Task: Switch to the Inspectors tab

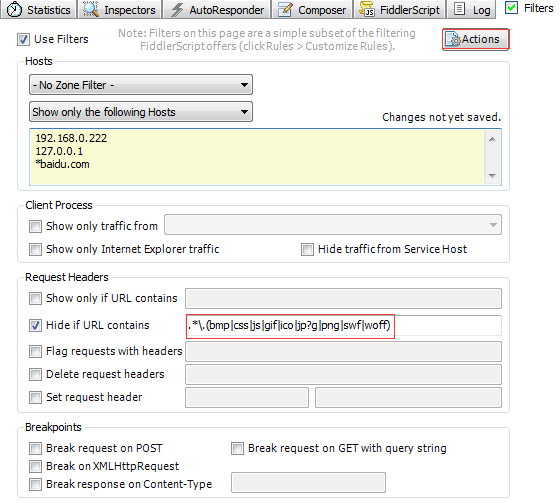Action: (x=120, y=10)
